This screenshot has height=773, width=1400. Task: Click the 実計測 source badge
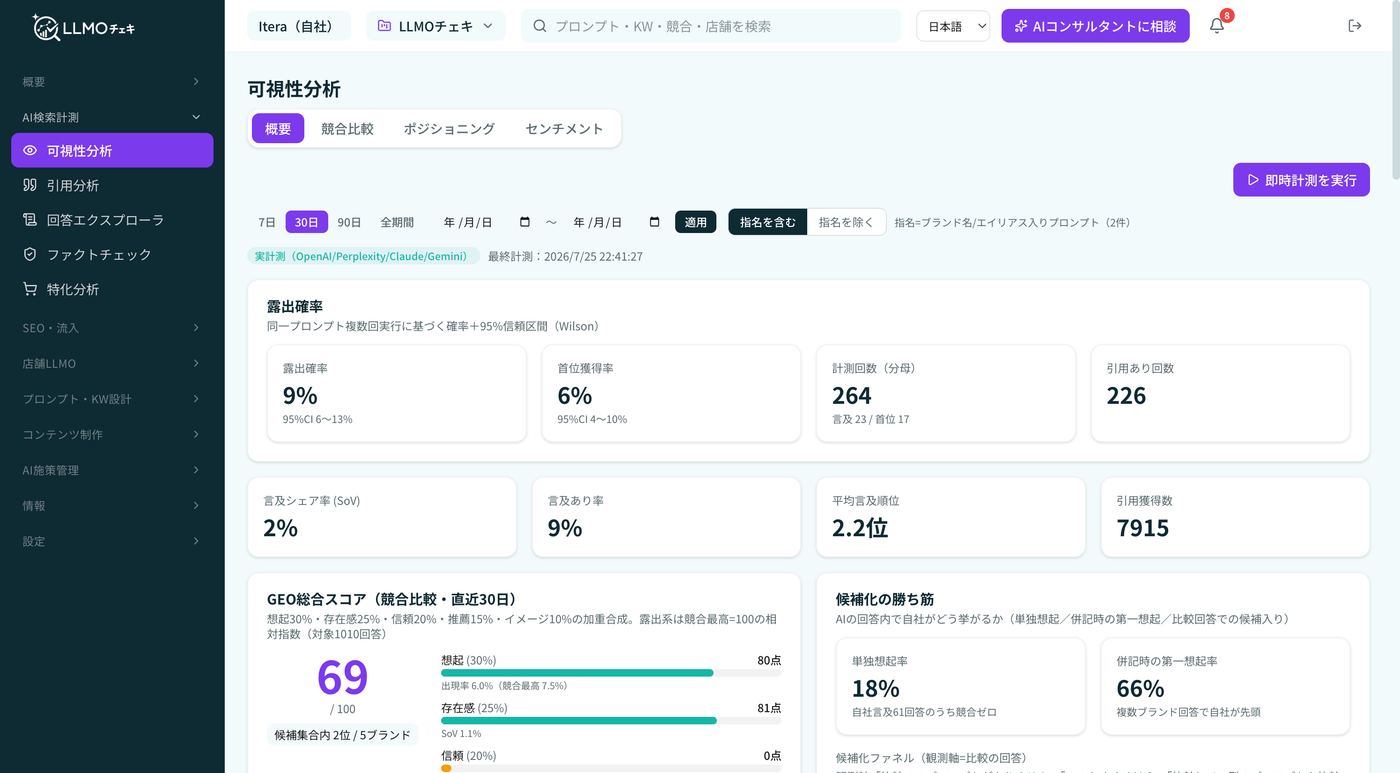[x=364, y=256]
